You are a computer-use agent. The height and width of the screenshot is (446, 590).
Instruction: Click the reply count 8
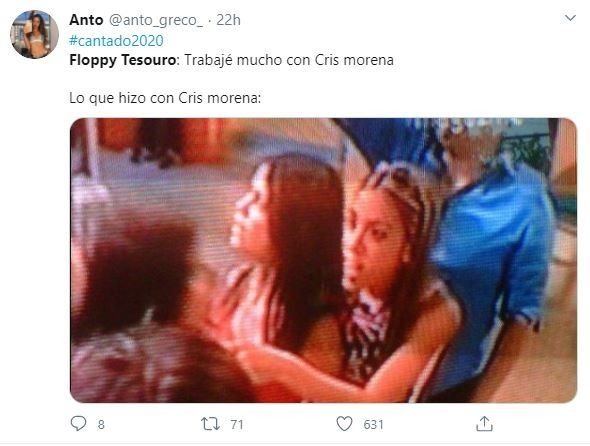[x=101, y=425]
